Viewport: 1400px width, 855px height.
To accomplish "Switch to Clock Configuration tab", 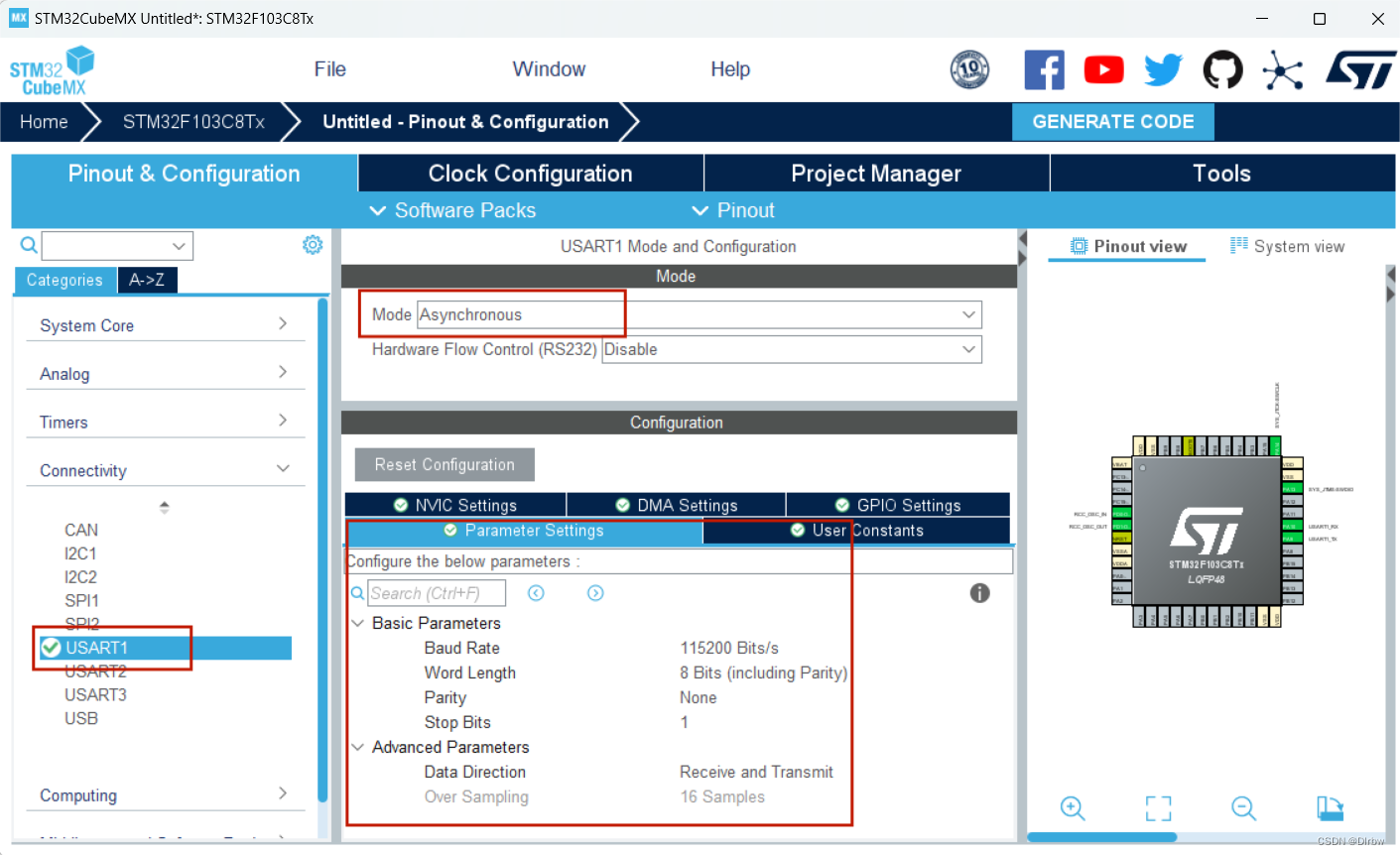I will click(531, 174).
